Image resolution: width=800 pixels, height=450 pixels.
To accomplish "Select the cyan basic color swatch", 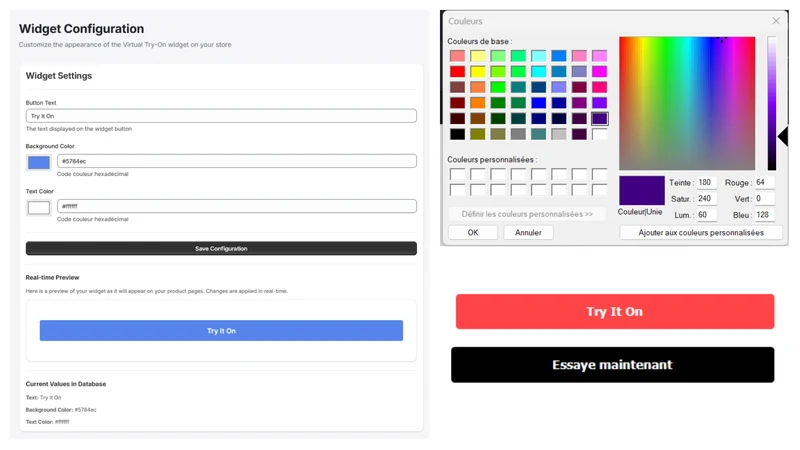I will [538, 71].
